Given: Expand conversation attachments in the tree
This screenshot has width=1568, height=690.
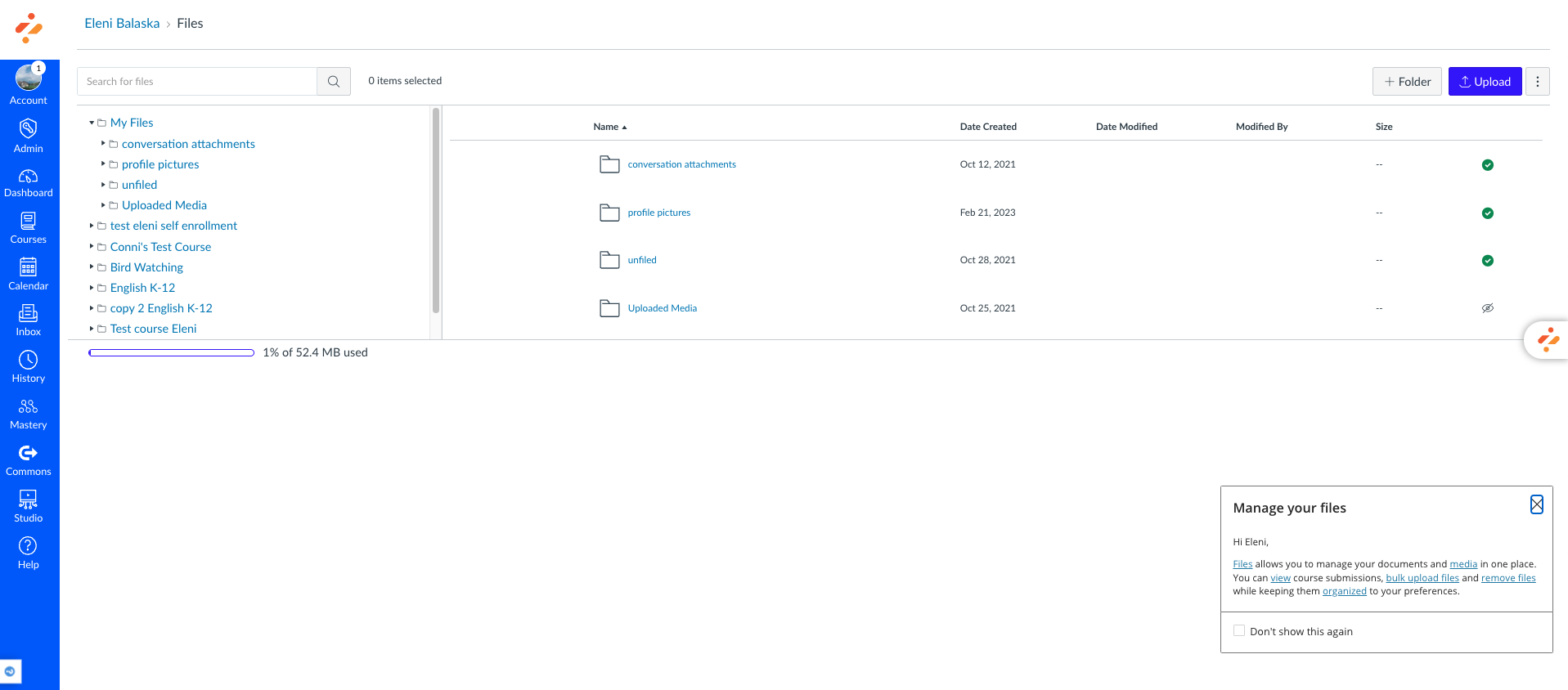Looking at the screenshot, I should click(x=103, y=143).
